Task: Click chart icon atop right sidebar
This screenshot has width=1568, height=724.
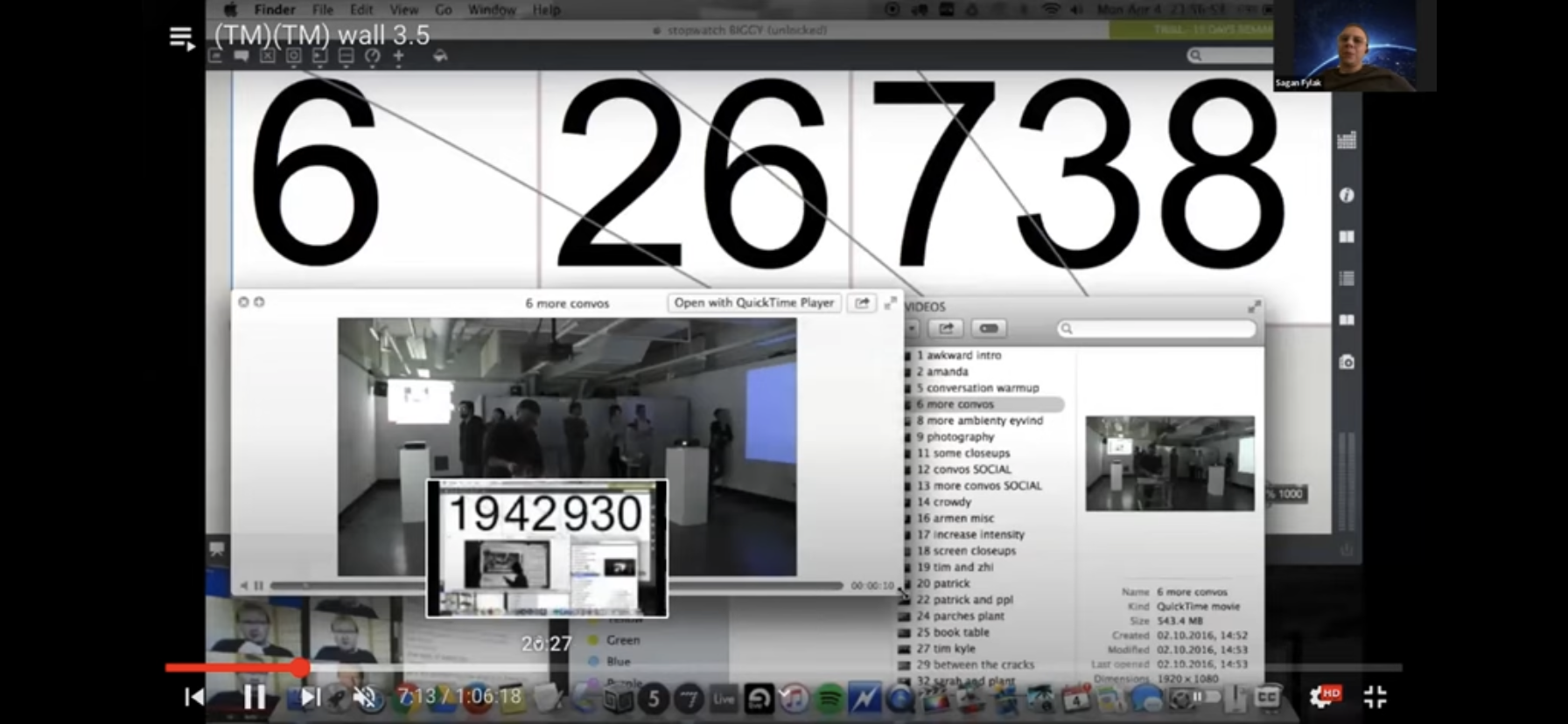Action: click(x=1347, y=140)
